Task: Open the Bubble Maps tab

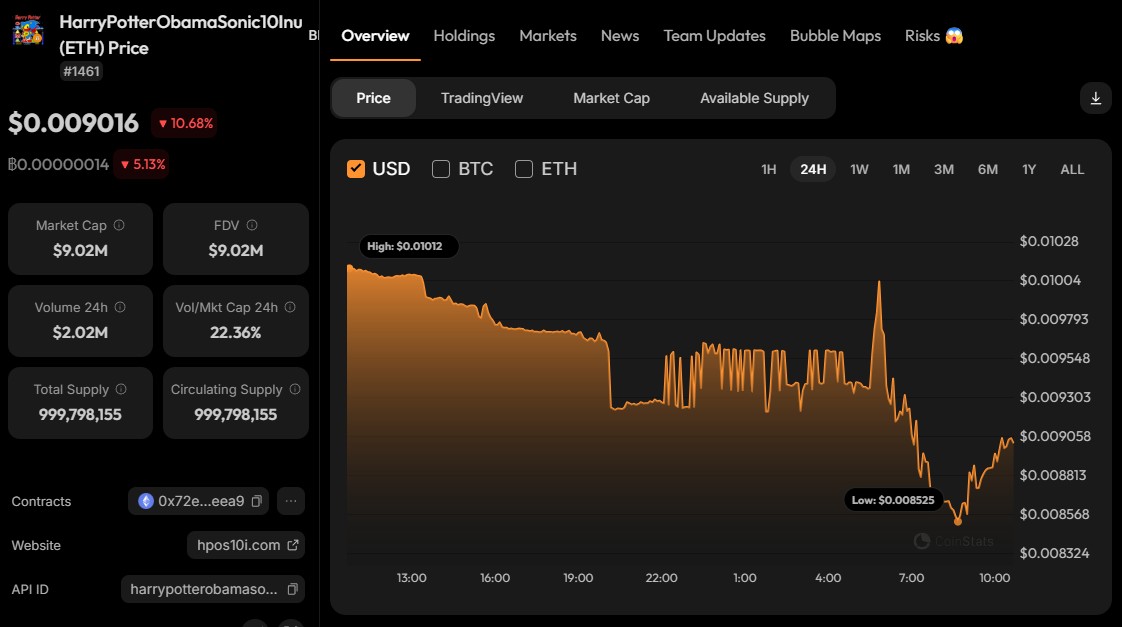Action: [835, 36]
